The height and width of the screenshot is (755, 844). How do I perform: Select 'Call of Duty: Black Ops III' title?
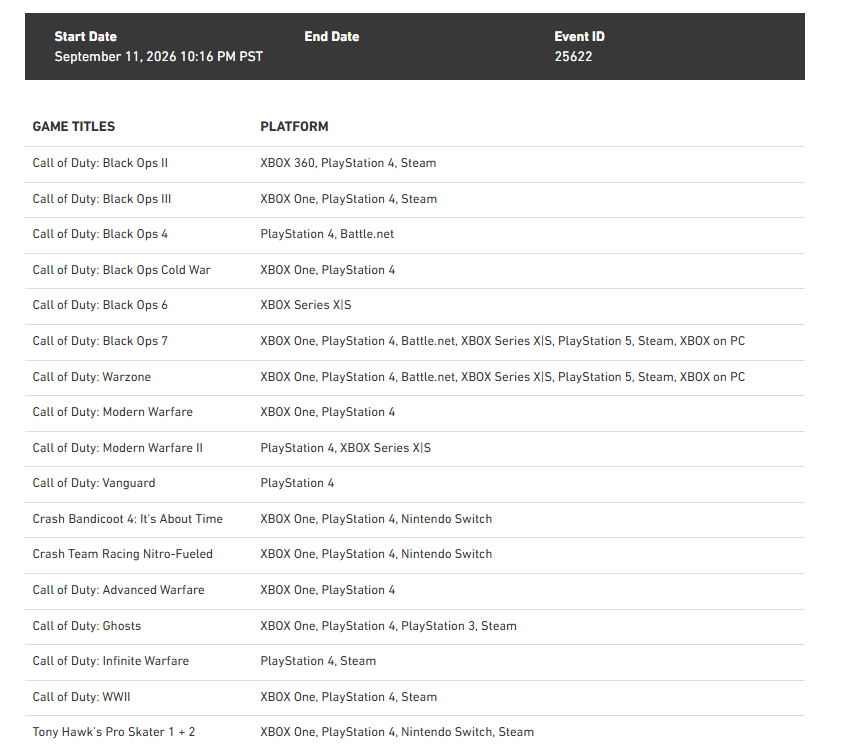(102, 199)
